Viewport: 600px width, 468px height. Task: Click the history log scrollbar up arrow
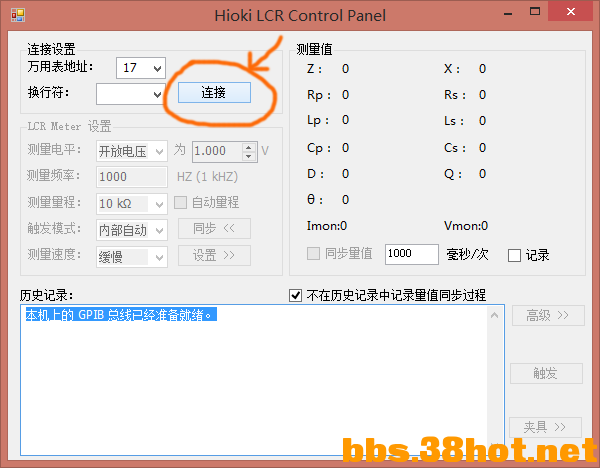(x=494, y=315)
